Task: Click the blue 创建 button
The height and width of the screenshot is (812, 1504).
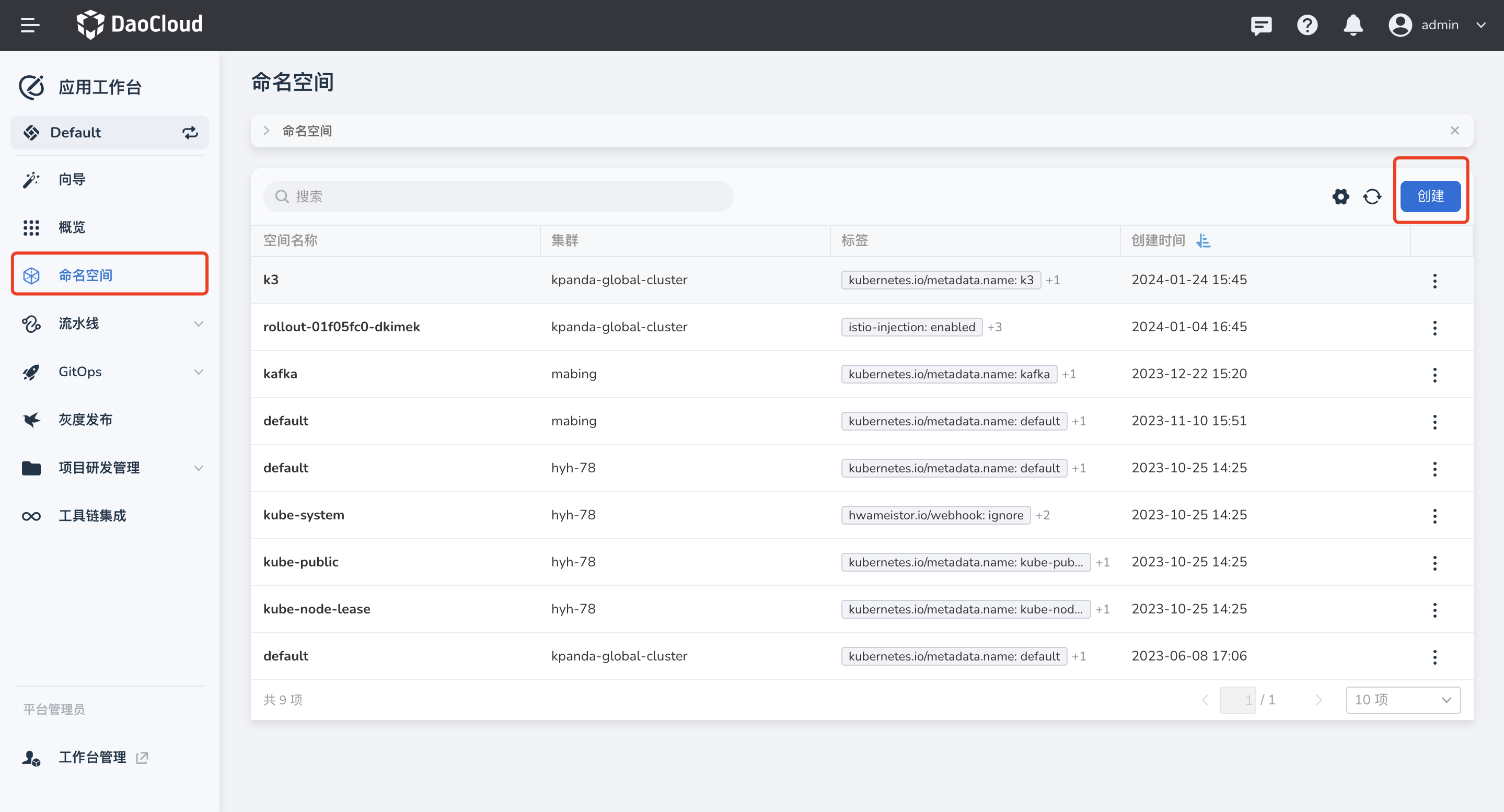Action: pos(1430,196)
